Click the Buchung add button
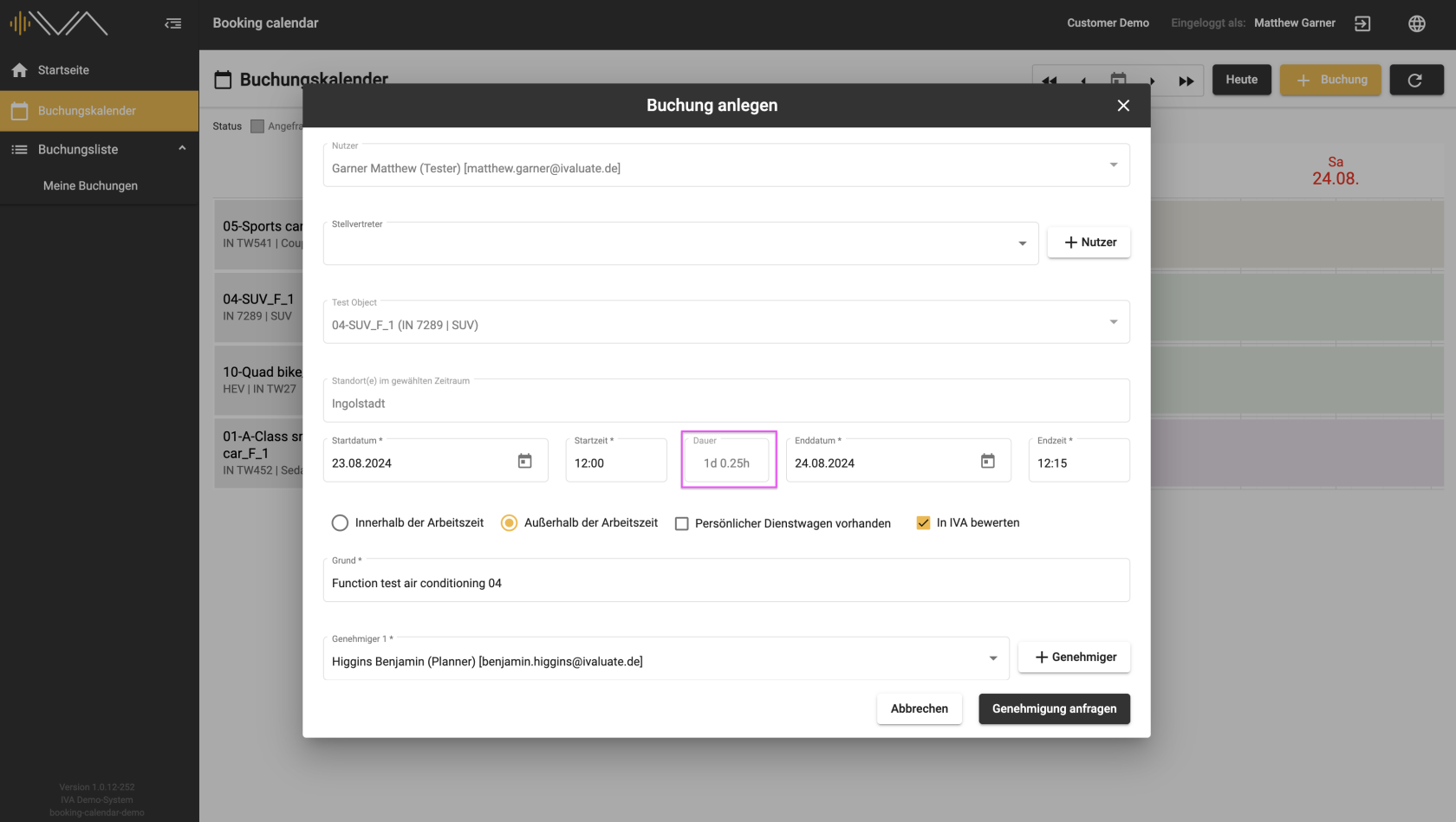This screenshot has width=1456, height=822. [x=1330, y=80]
